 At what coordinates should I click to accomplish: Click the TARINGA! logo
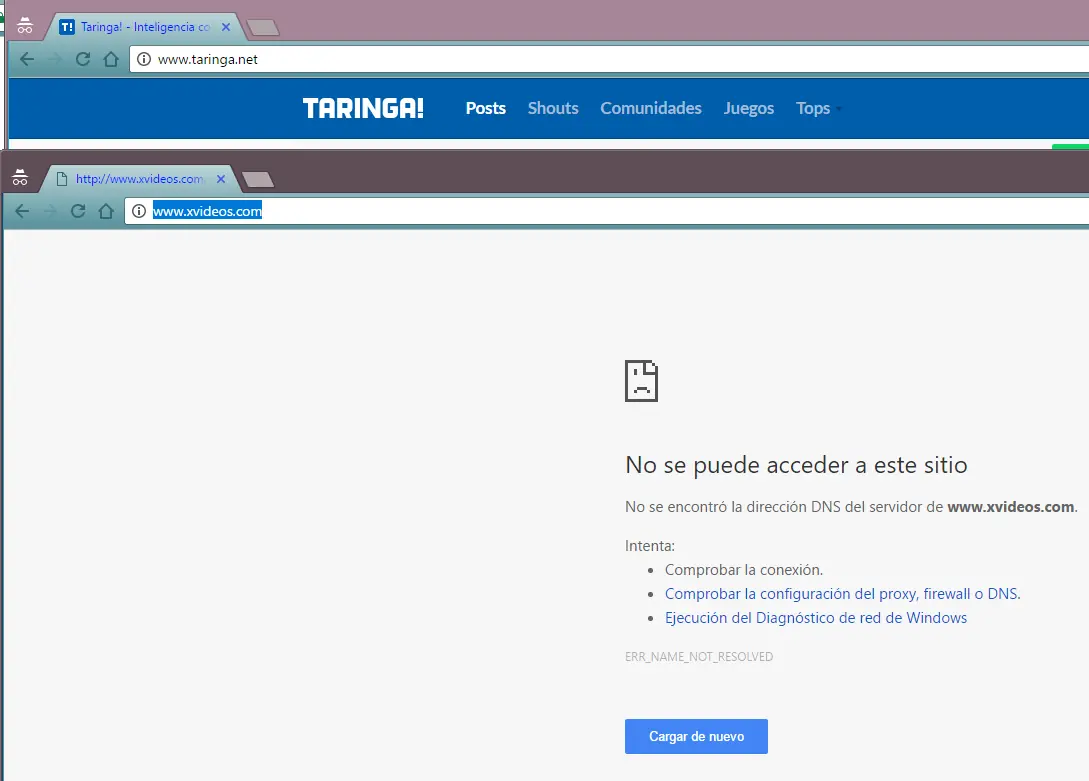(x=363, y=108)
